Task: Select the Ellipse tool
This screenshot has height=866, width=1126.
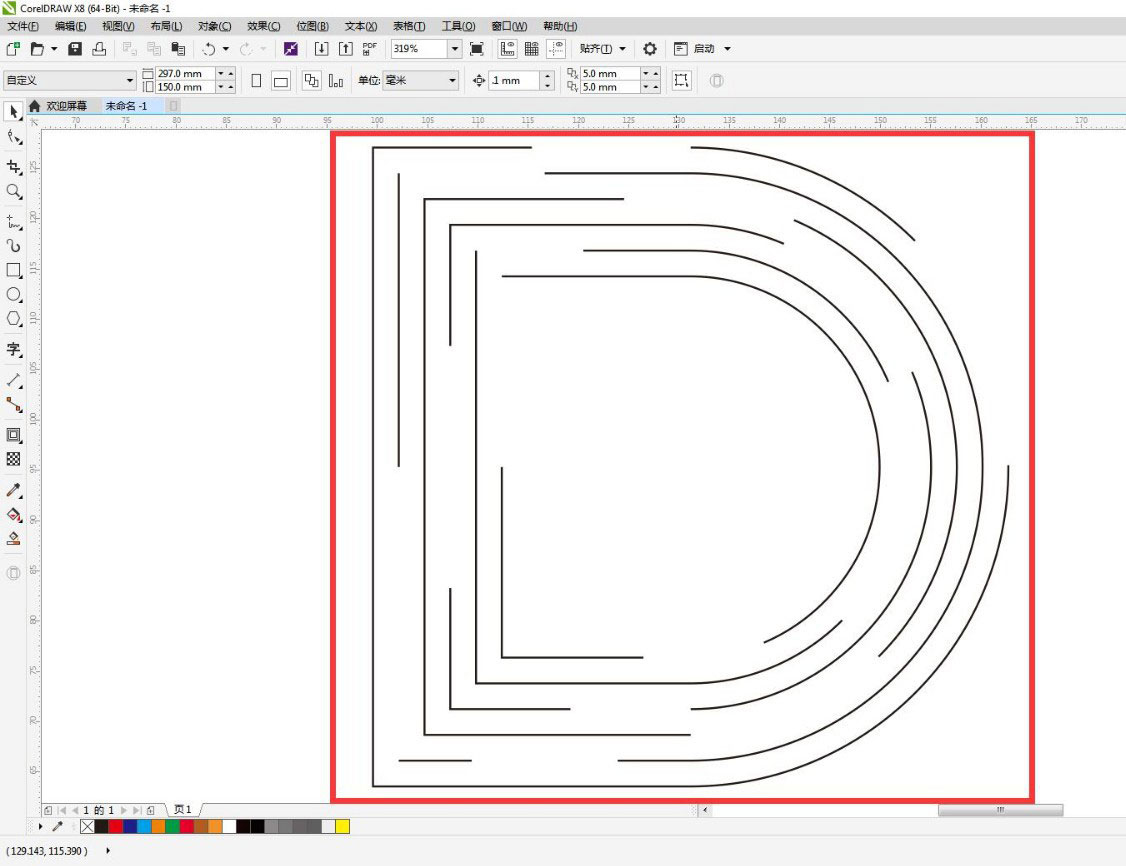Action: click(x=13, y=296)
